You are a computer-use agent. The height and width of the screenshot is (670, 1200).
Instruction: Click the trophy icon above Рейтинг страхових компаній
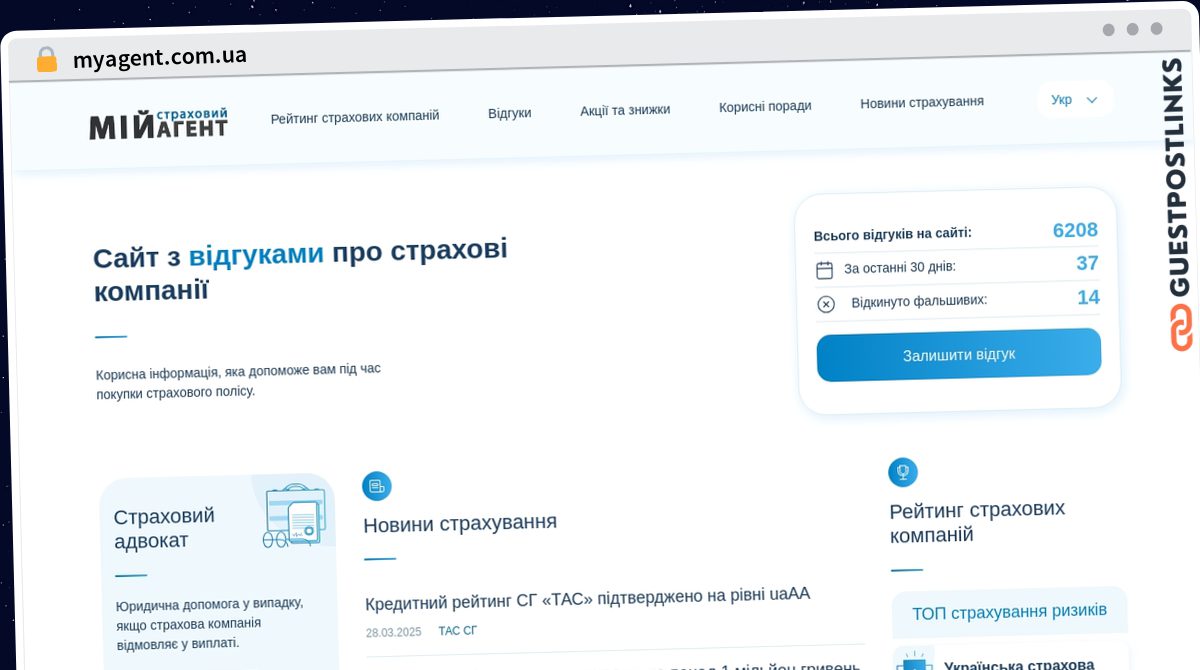(903, 472)
